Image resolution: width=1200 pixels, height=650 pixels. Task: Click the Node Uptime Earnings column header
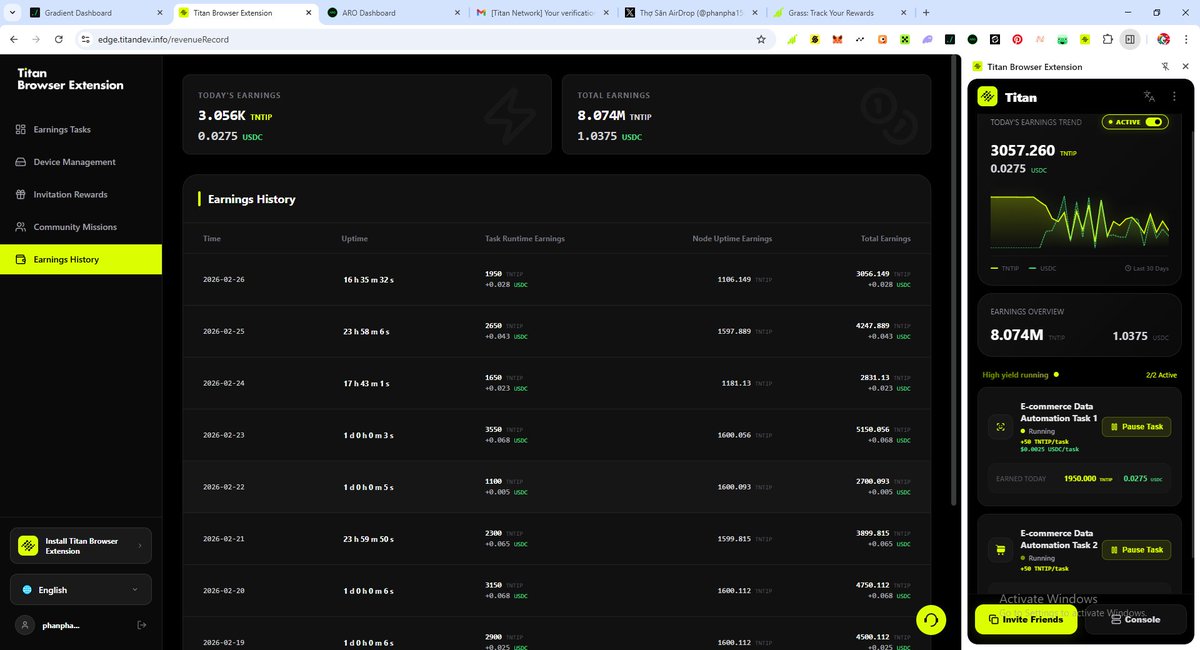732,239
